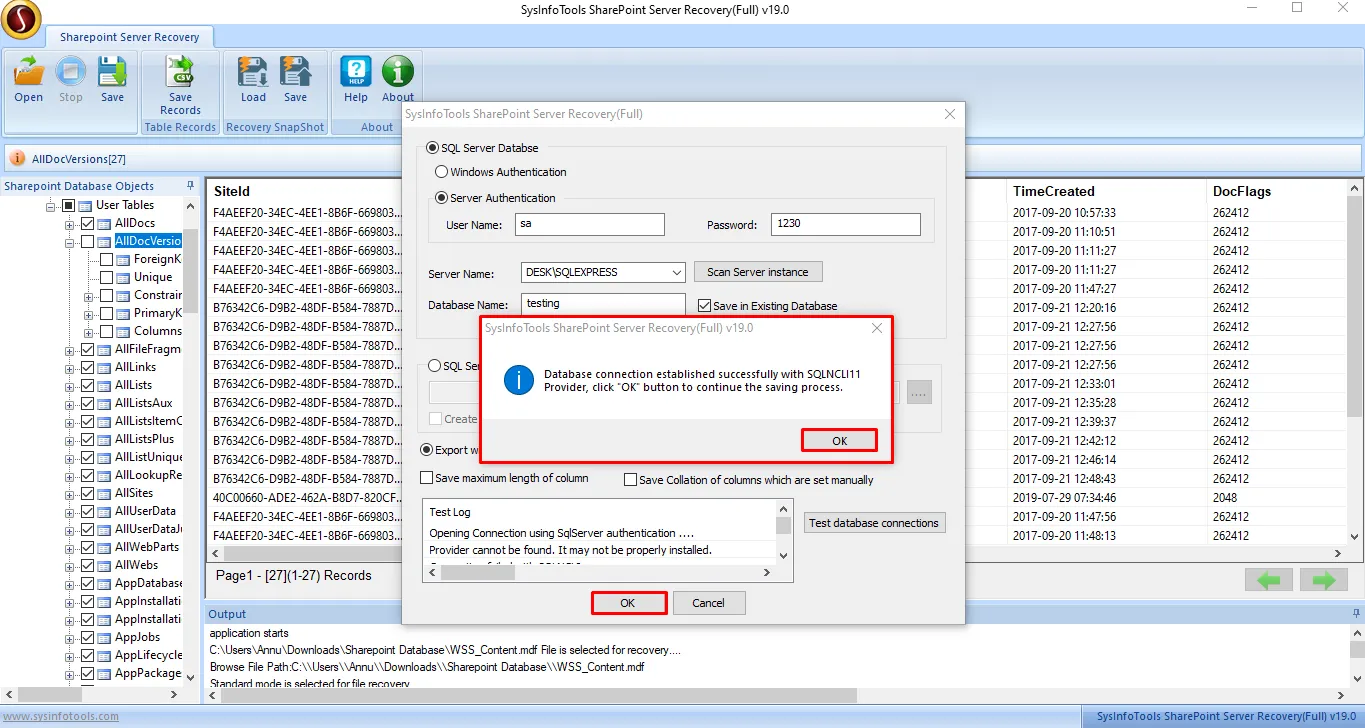Click the User Name field containing sa

(x=590, y=224)
